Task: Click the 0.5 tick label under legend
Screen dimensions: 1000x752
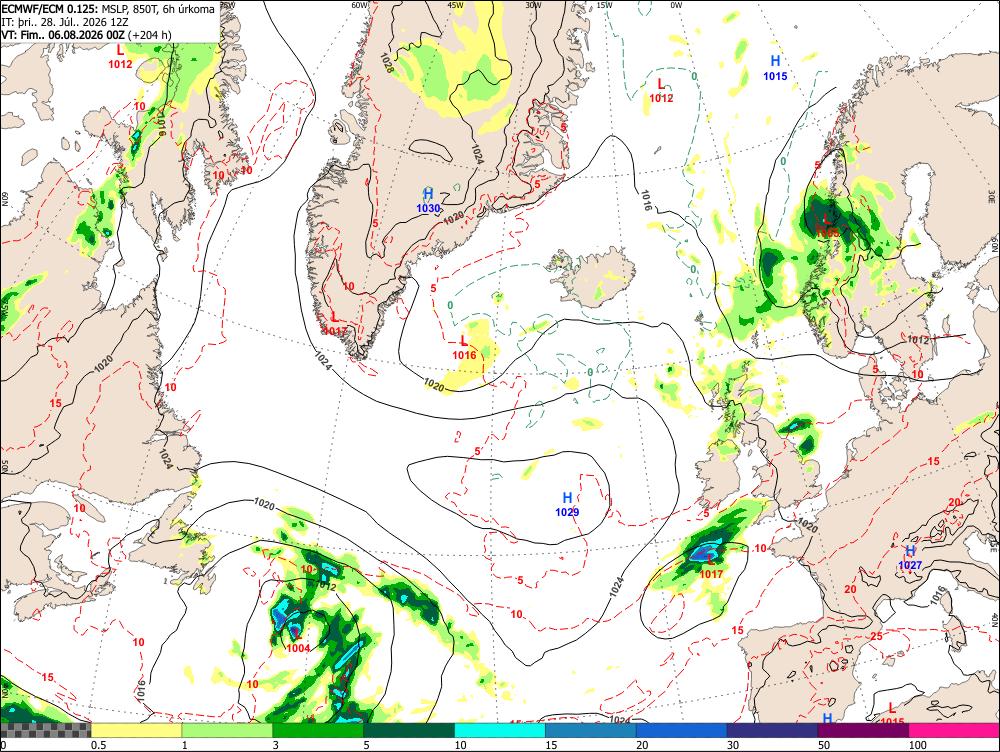Action: point(98,745)
